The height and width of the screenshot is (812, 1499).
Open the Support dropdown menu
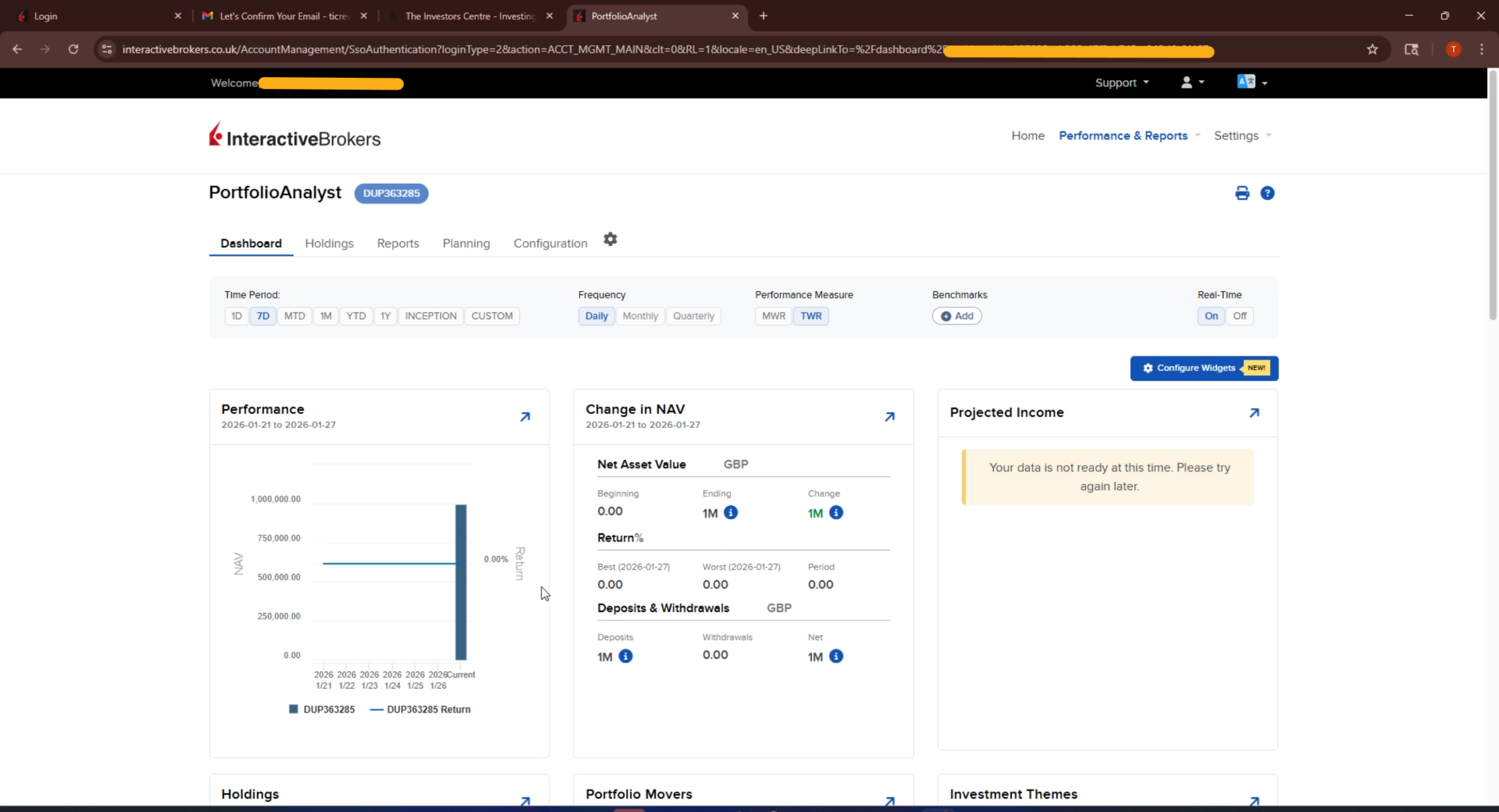[x=1121, y=83]
